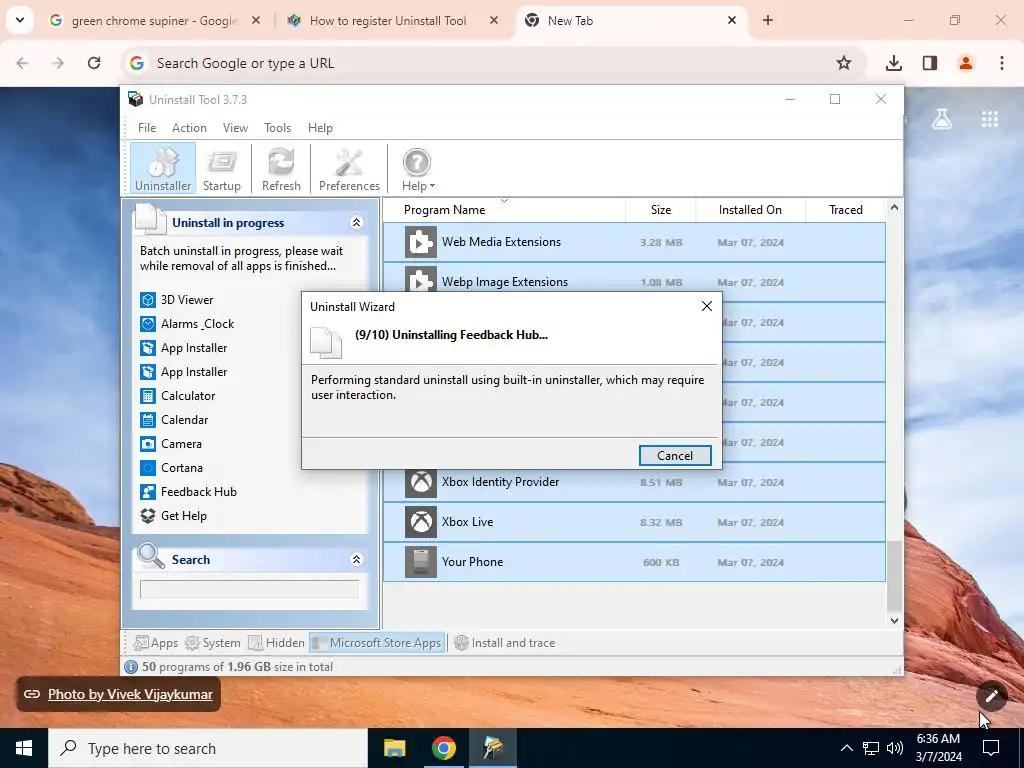
Task: Click the Calculator icon in list
Action: (x=148, y=396)
